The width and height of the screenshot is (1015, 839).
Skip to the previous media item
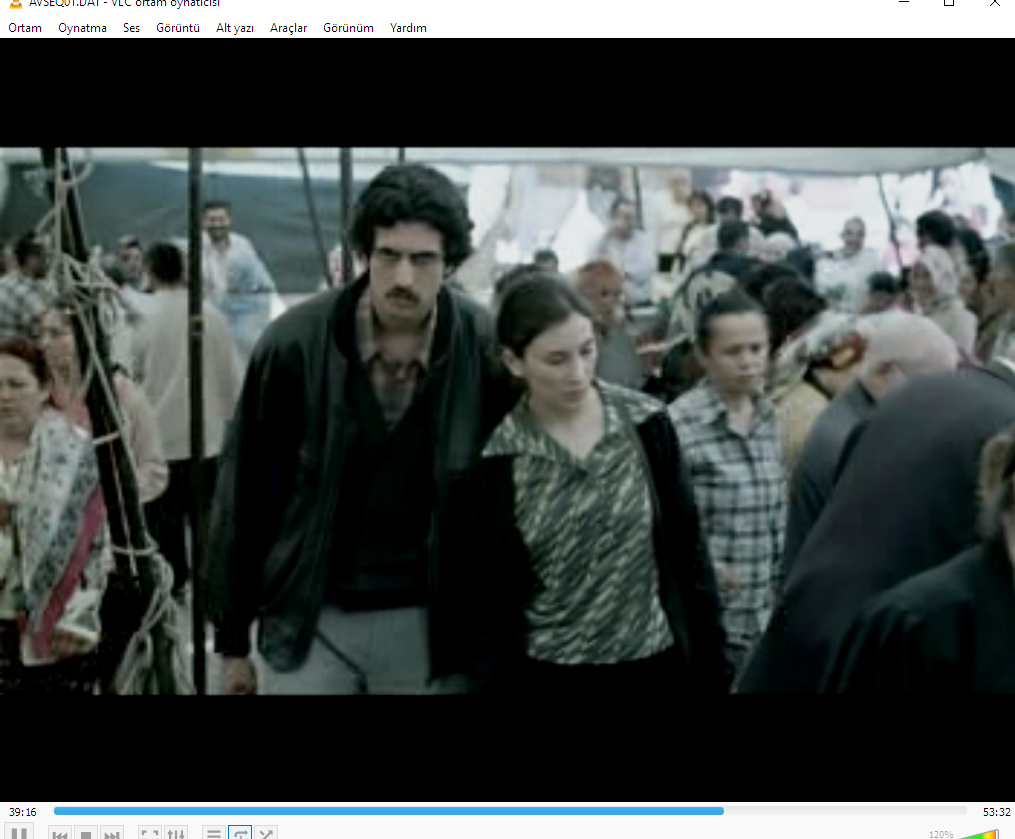point(60,834)
